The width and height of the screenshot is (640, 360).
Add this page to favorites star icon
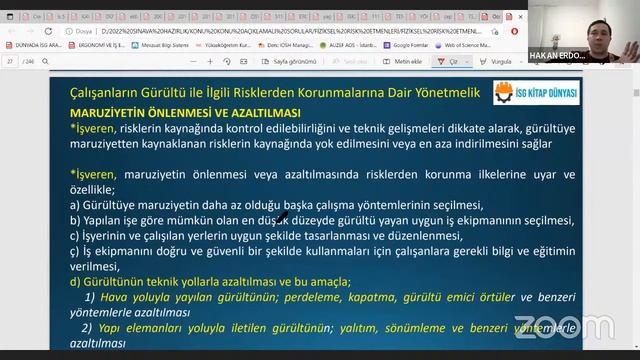click(495, 31)
